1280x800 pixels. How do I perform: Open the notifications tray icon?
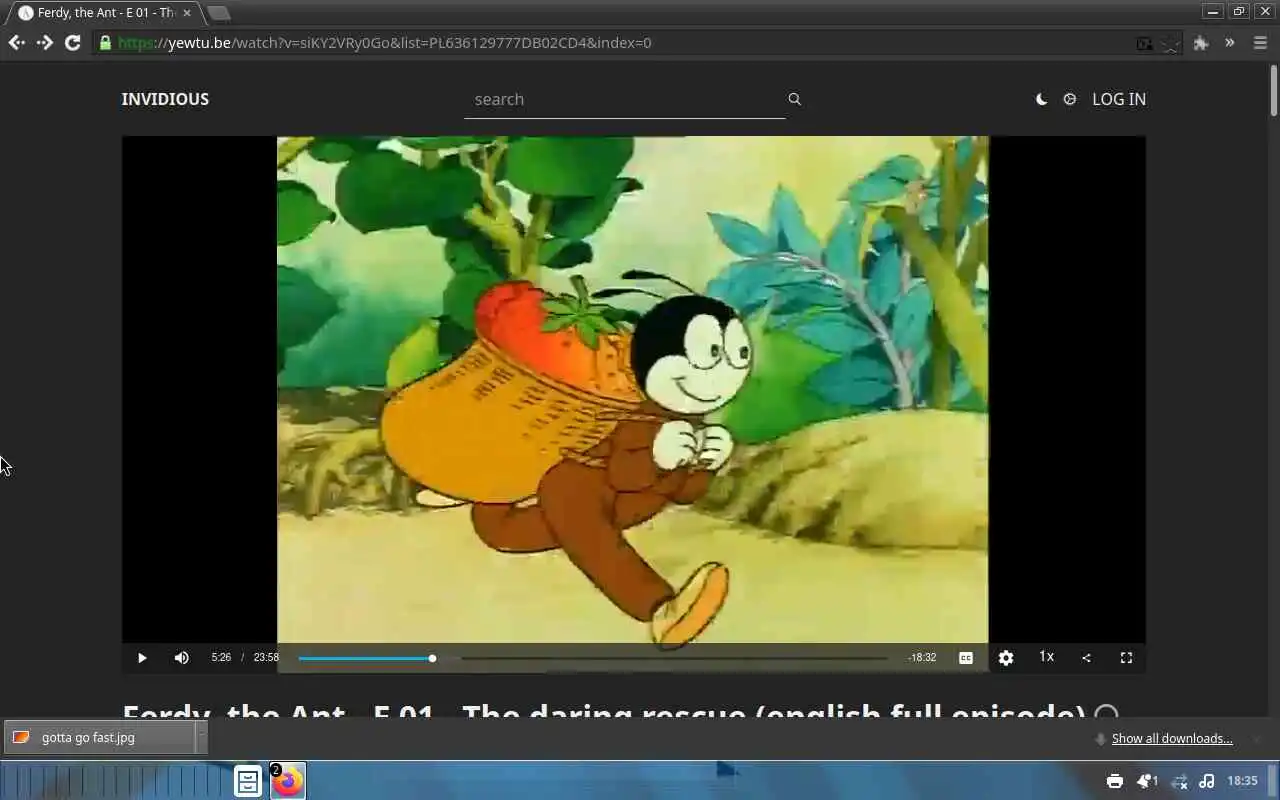click(x=1146, y=781)
